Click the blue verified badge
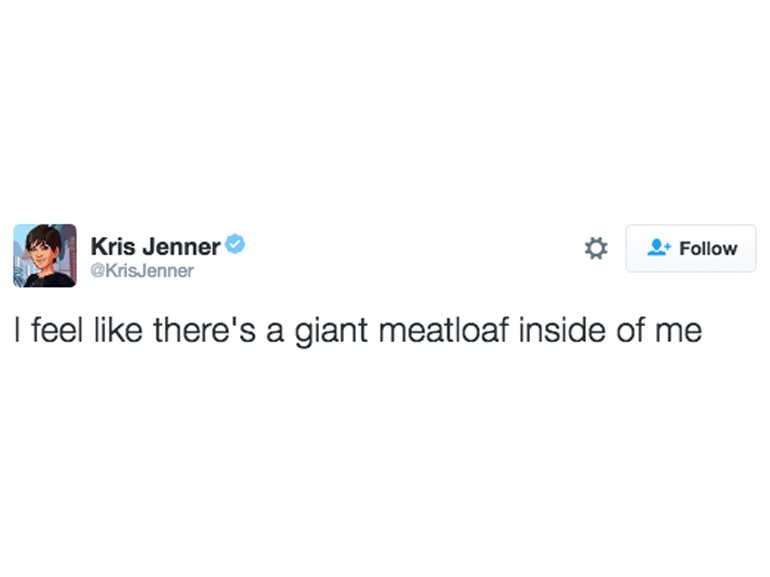Viewport: 770px width, 577px height. pos(234,243)
